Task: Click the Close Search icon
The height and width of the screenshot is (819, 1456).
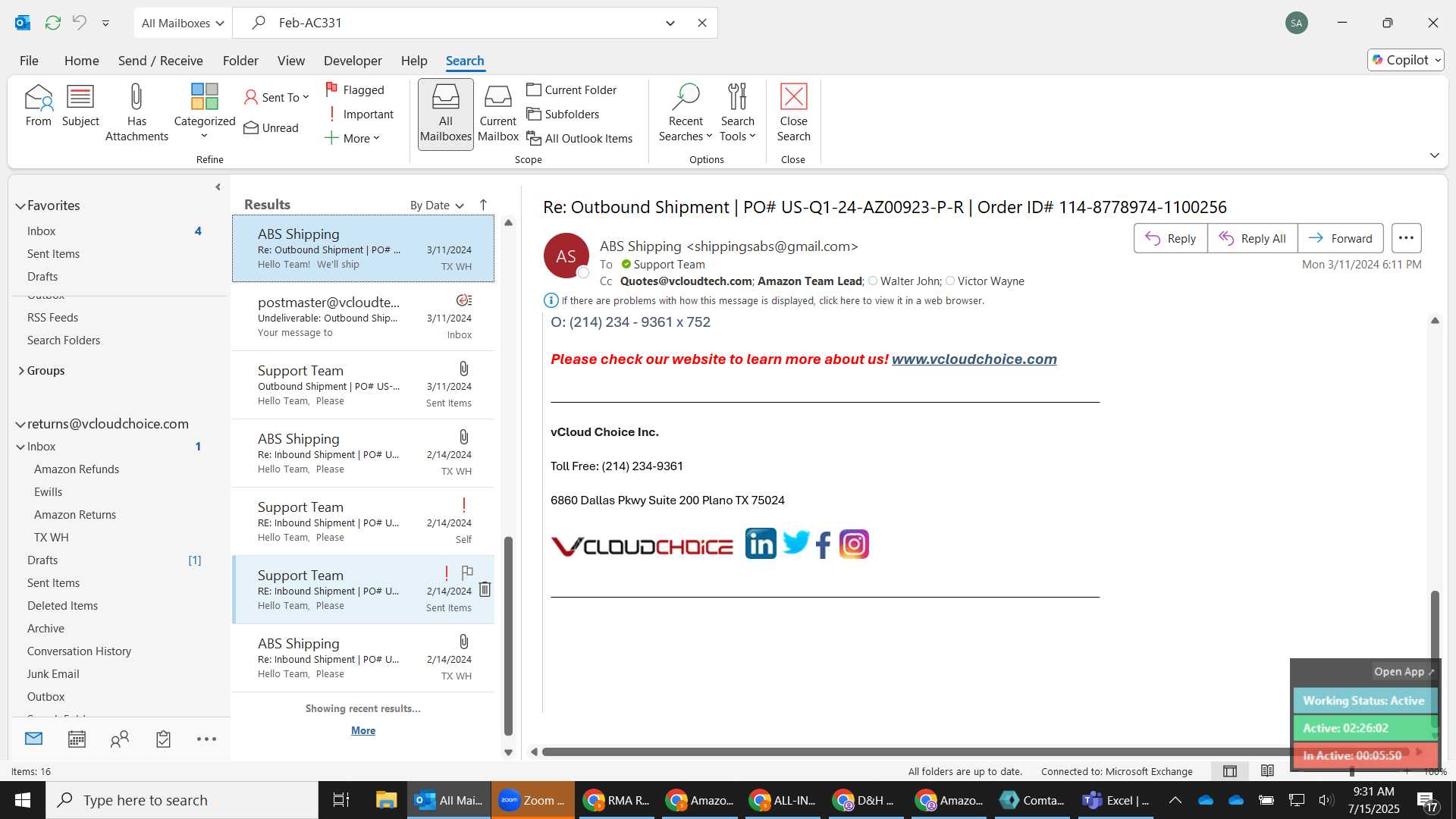Action: 793,112
